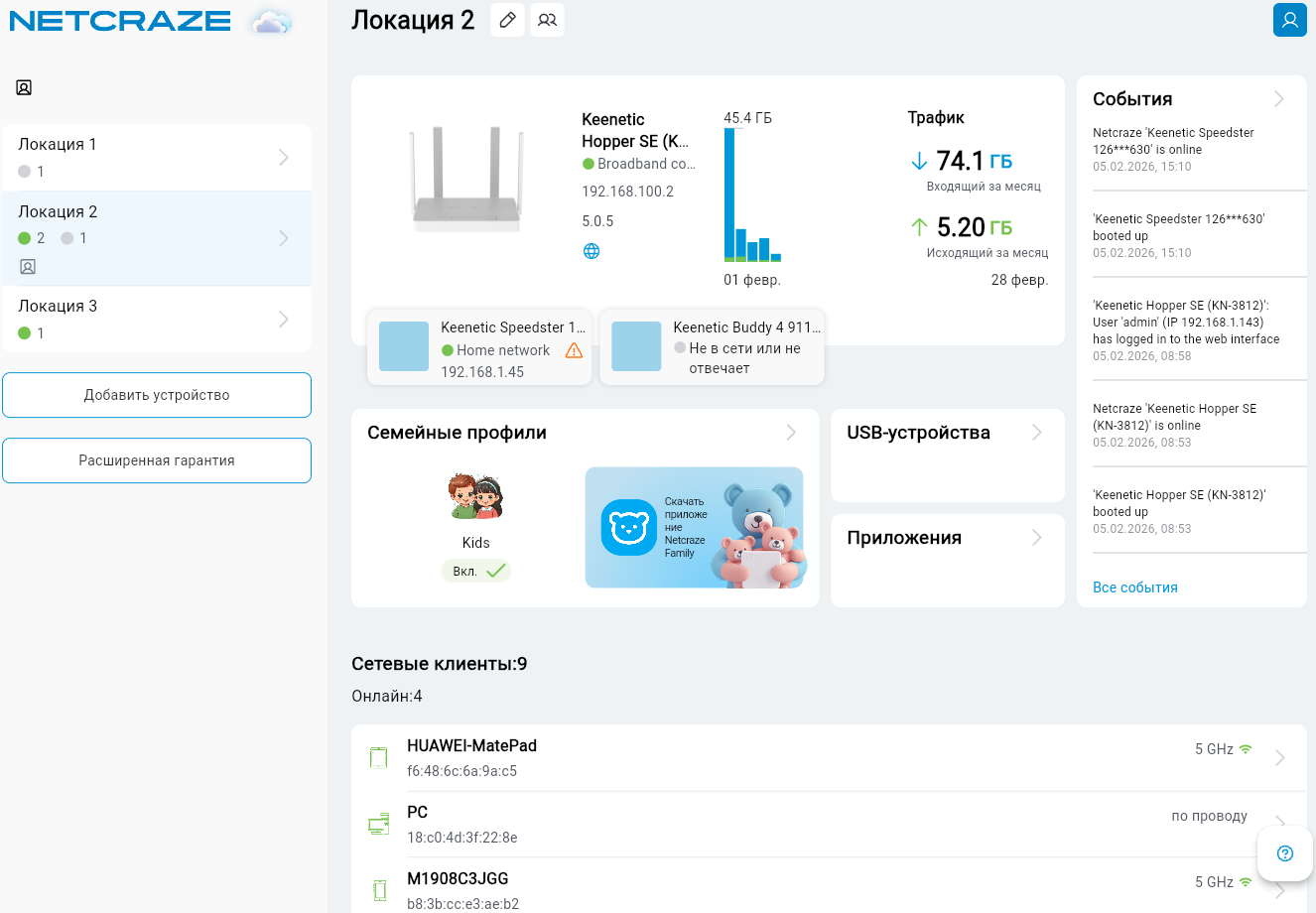Expand the Семейные профили panel
Screen dimensions: 1316x913
790,432
